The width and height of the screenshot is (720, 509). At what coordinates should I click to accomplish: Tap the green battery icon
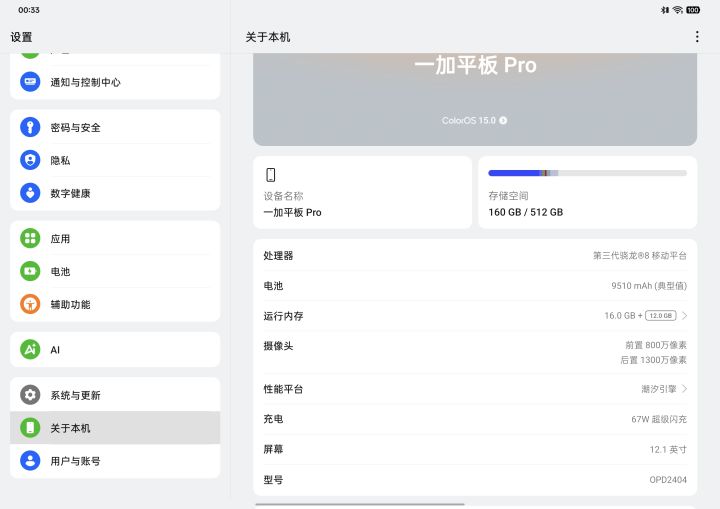tap(30, 271)
